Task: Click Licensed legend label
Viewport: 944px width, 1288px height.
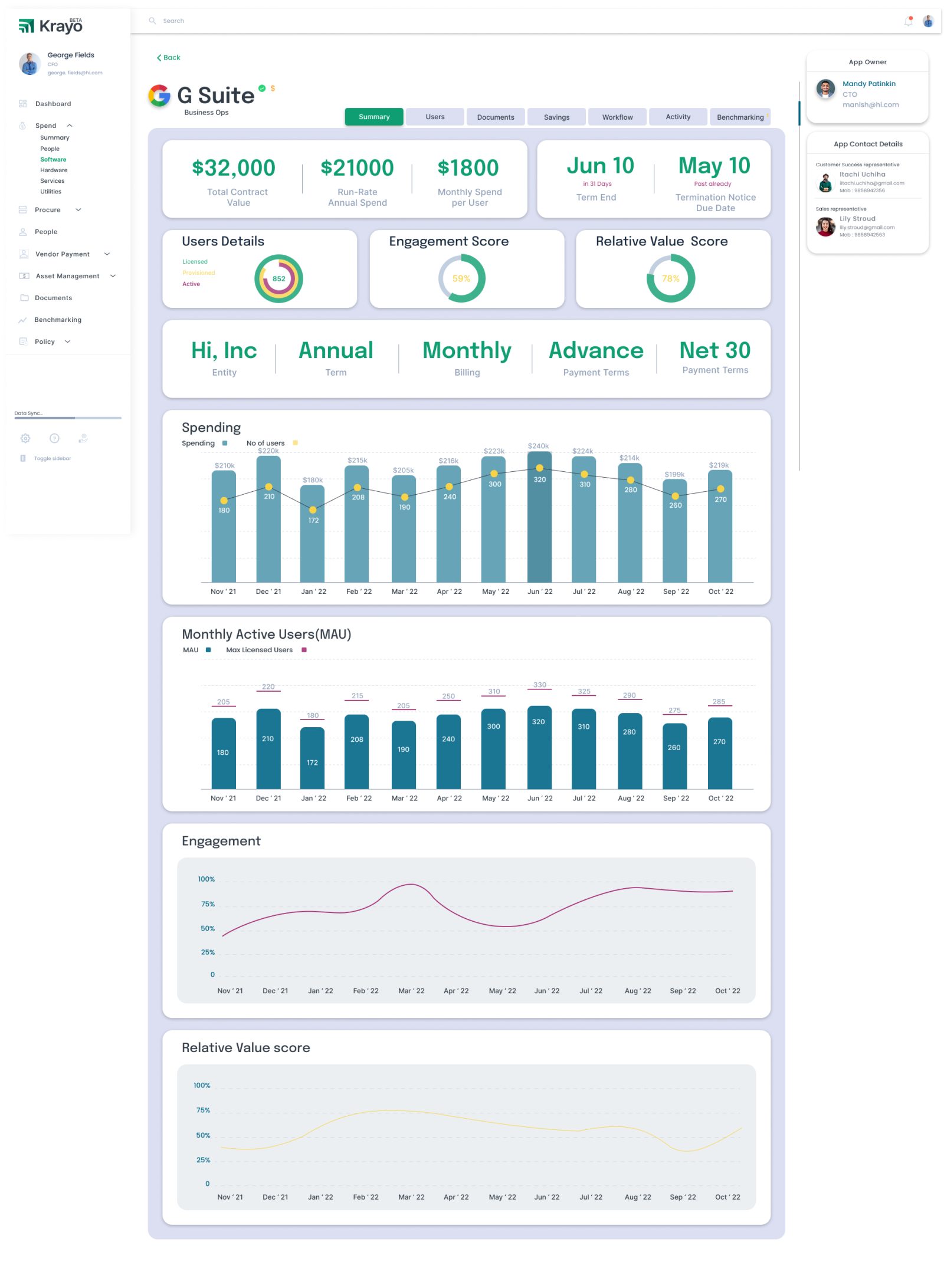Action: coord(195,261)
